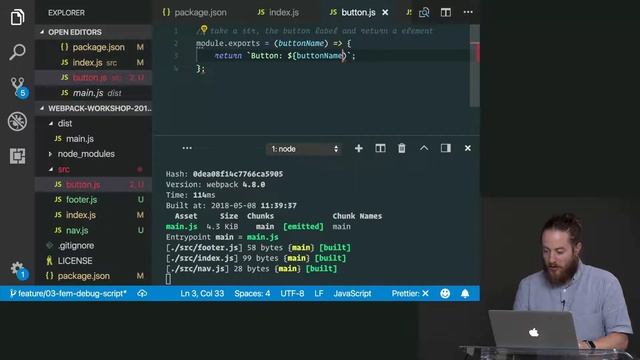Open index.js under the src folder
This screenshot has width=640, height=360.
click(93, 215)
